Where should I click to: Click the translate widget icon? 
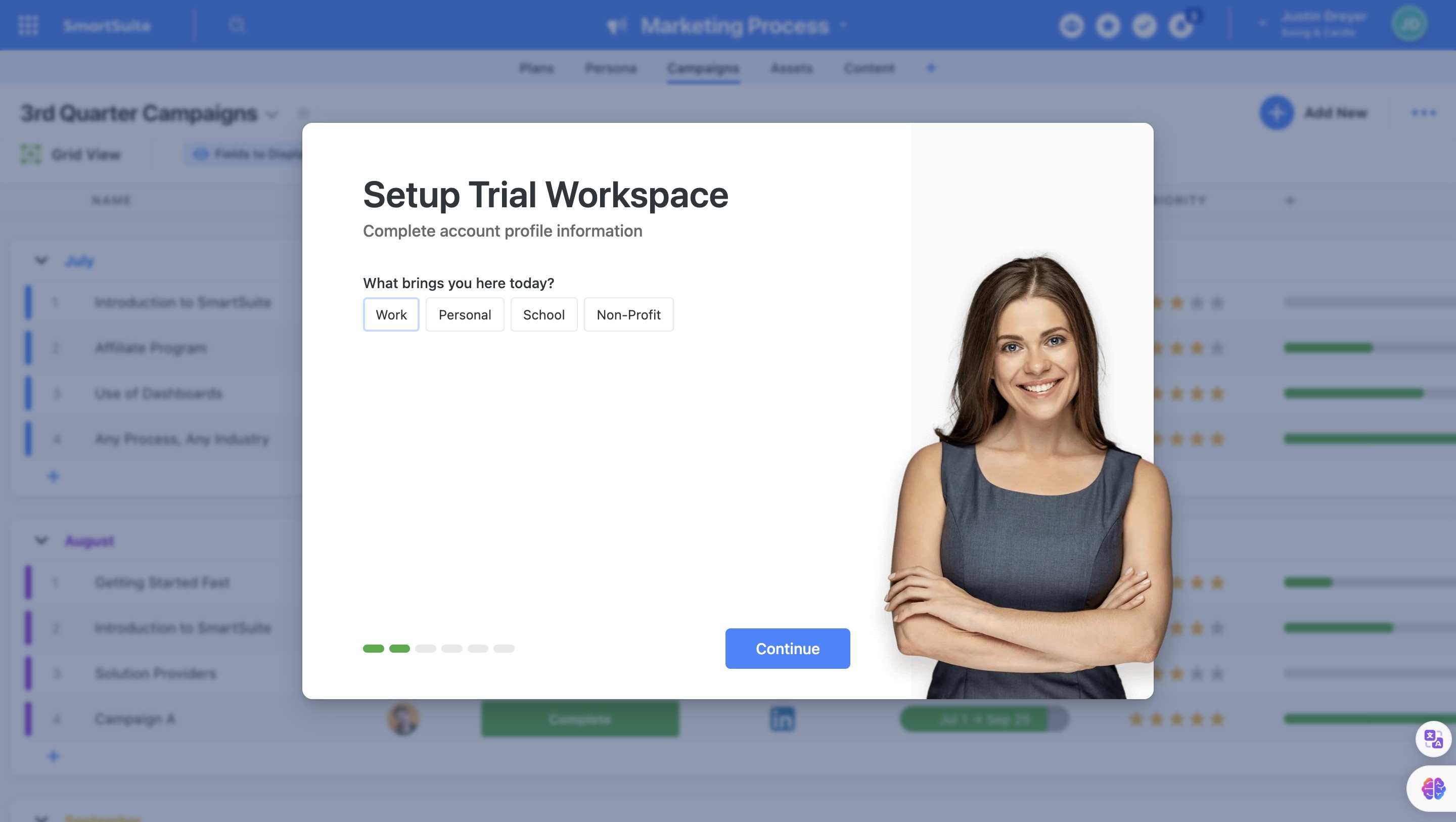(x=1433, y=739)
